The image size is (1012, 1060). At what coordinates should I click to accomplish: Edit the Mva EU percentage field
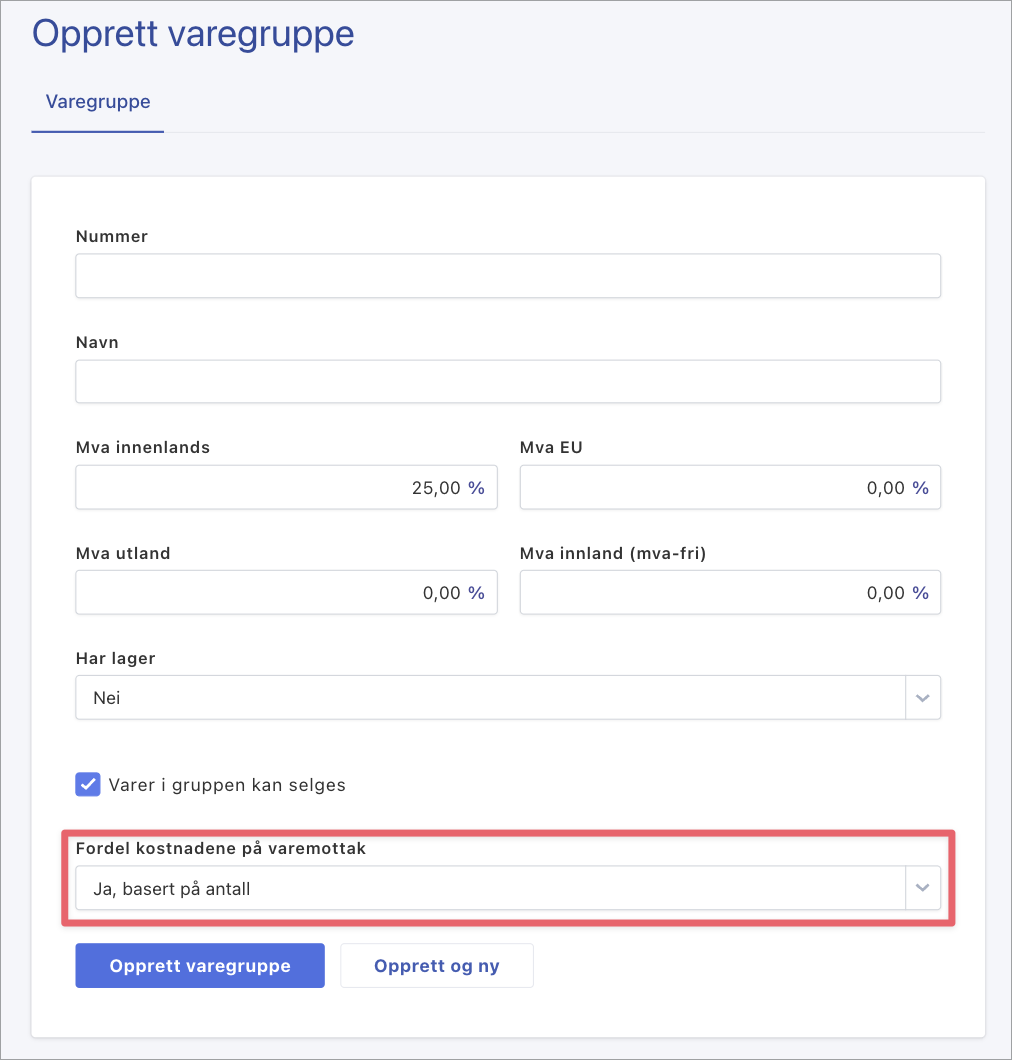pos(730,487)
